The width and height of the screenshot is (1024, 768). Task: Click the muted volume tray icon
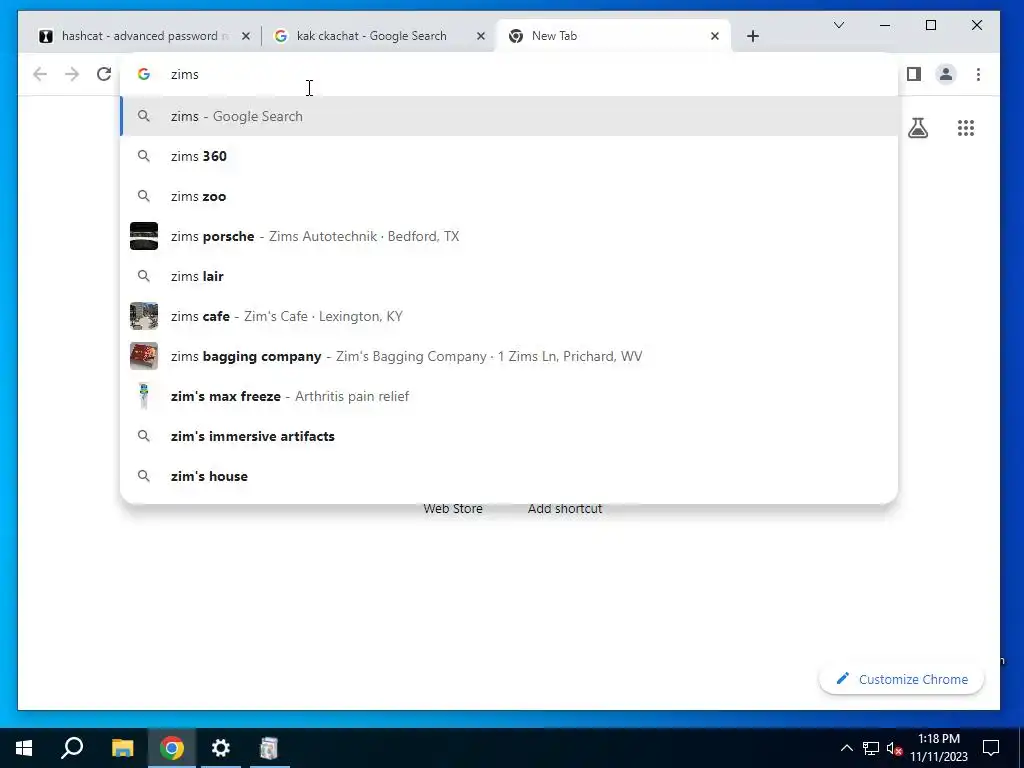[x=894, y=748]
